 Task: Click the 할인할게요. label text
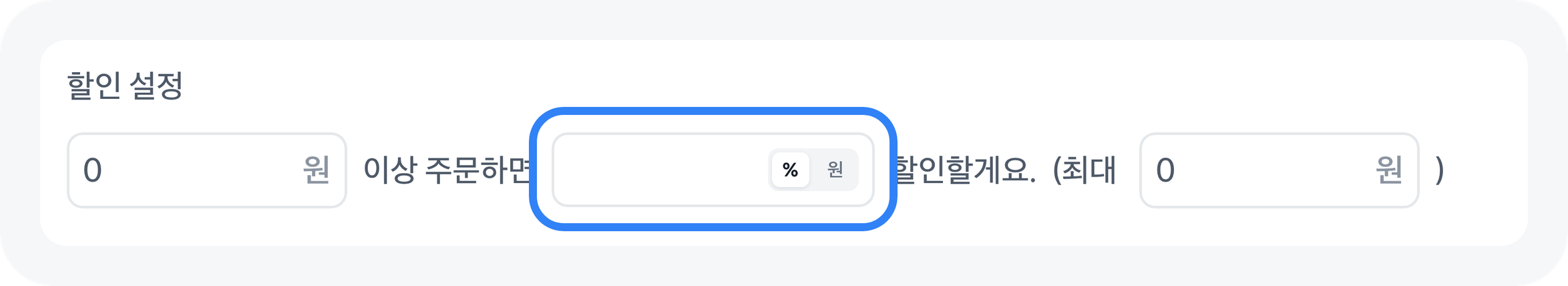coord(965,170)
